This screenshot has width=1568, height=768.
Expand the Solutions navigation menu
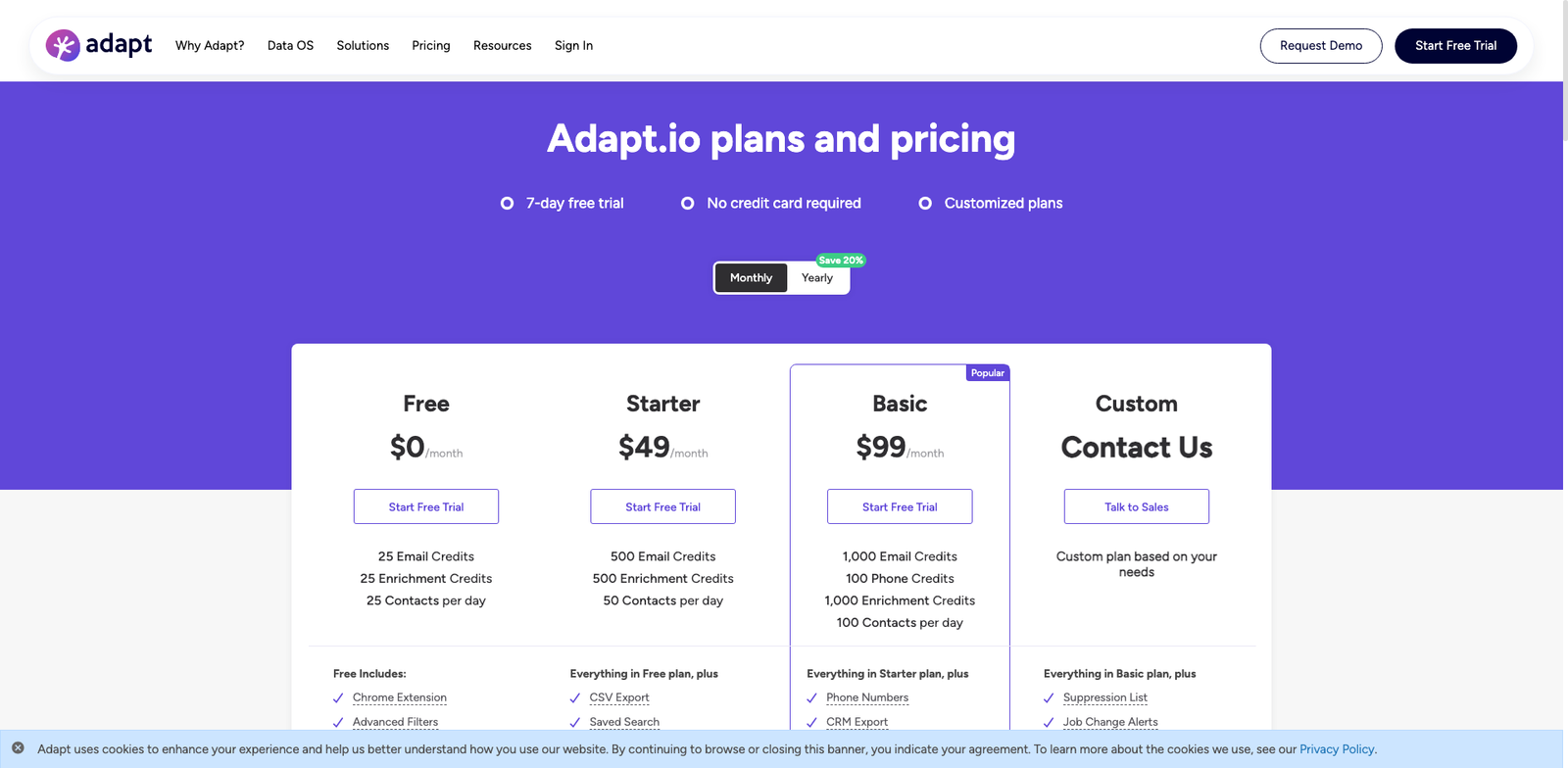pos(363,46)
